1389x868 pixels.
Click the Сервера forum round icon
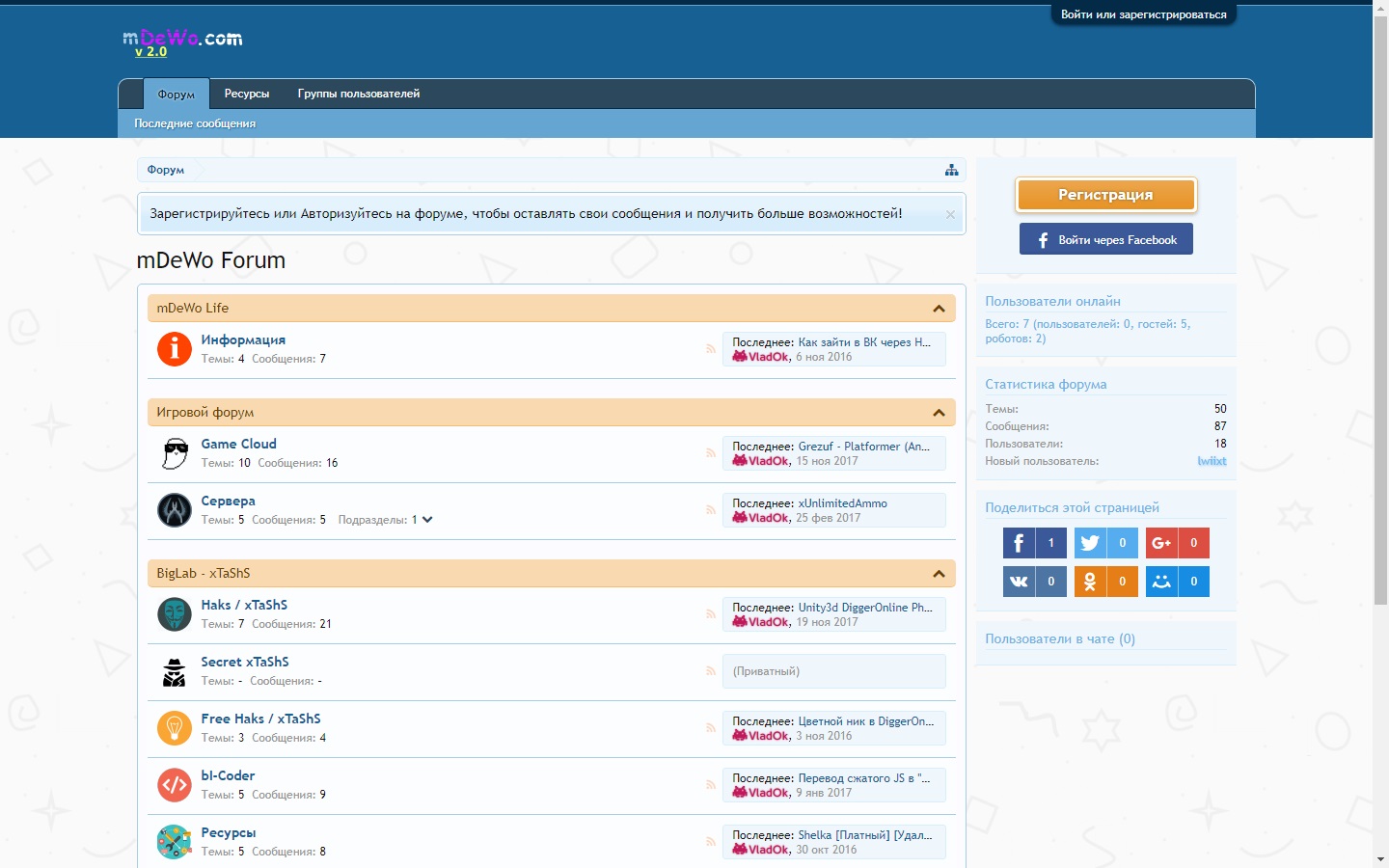coord(175,510)
